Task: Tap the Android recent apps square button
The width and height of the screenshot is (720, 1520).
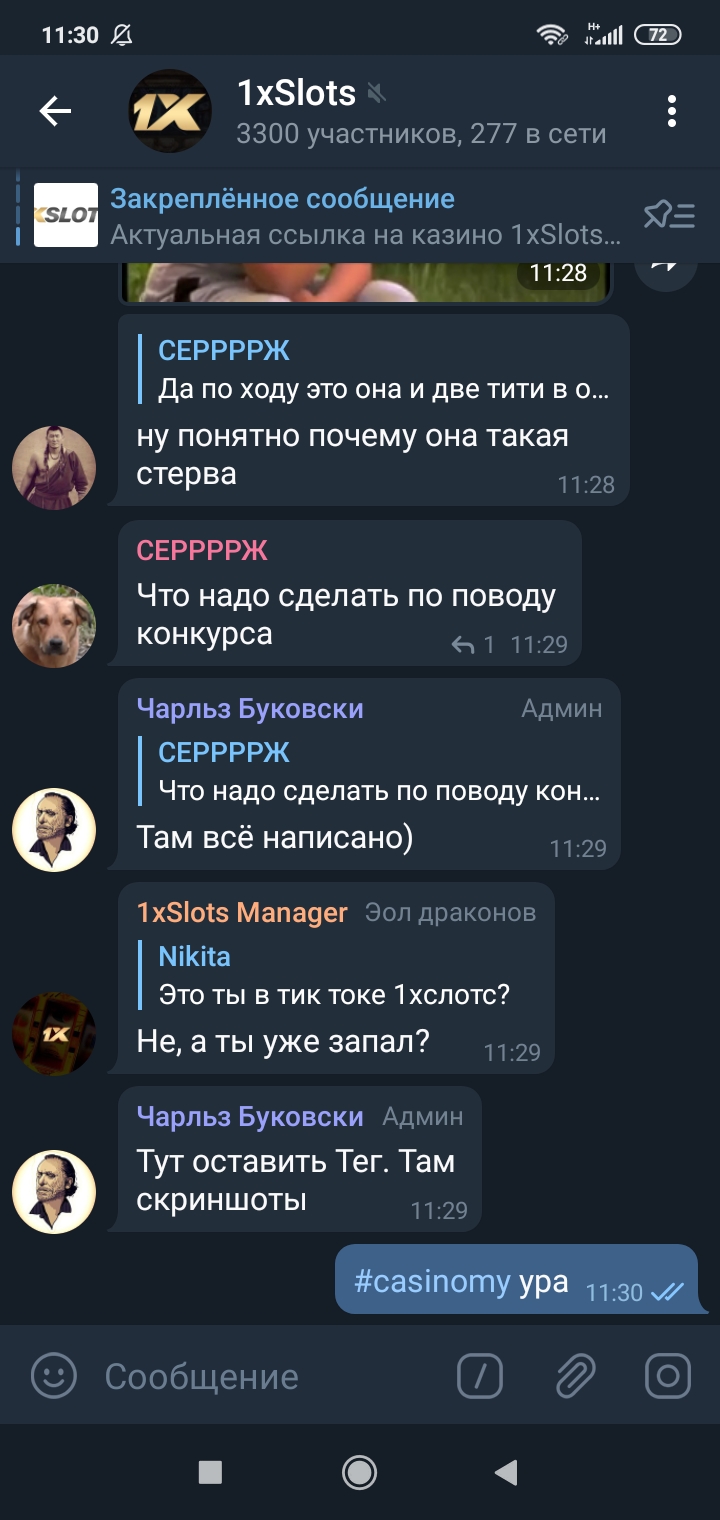Action: (x=210, y=1472)
